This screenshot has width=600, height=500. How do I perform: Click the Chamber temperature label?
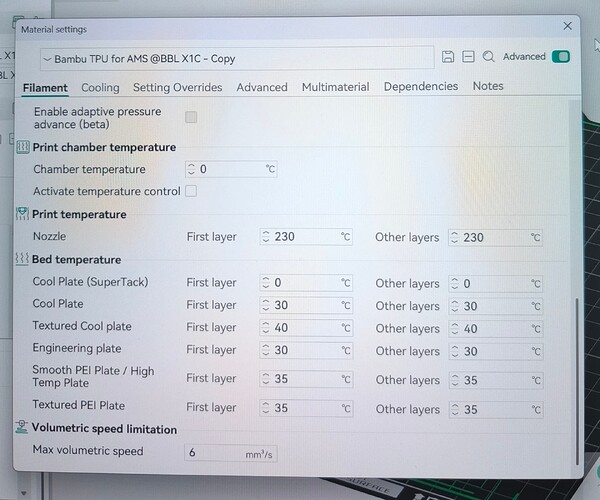click(x=89, y=169)
